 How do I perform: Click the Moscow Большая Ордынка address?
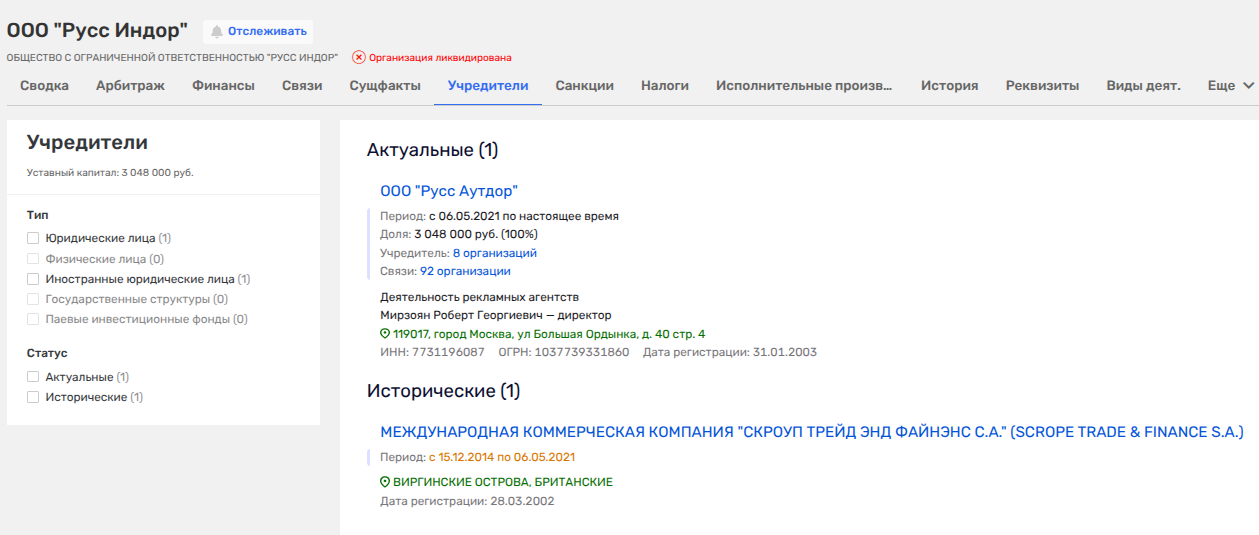[x=549, y=334]
